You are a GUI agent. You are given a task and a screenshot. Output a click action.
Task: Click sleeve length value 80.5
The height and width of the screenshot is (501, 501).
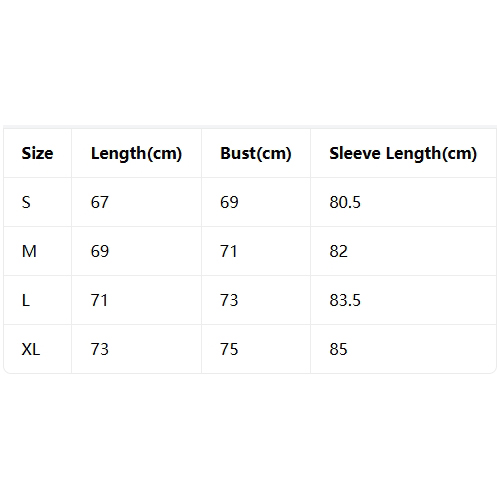tap(345, 202)
